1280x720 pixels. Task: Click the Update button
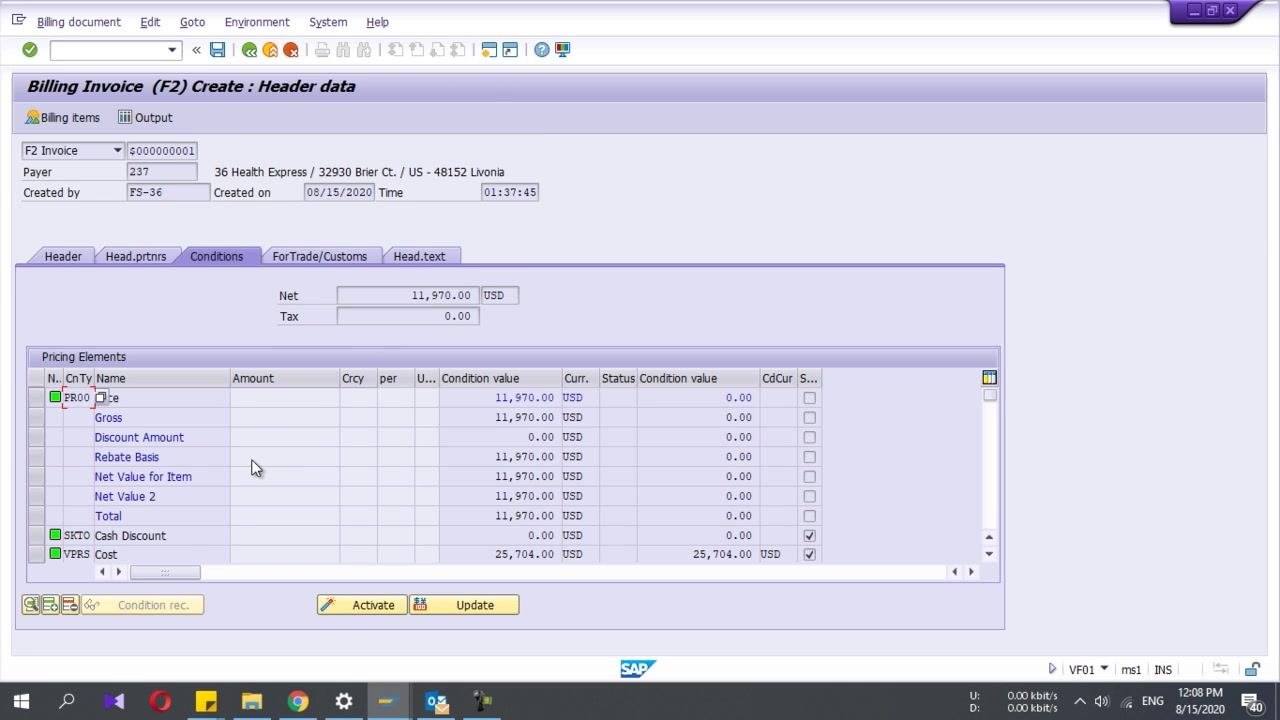(464, 605)
